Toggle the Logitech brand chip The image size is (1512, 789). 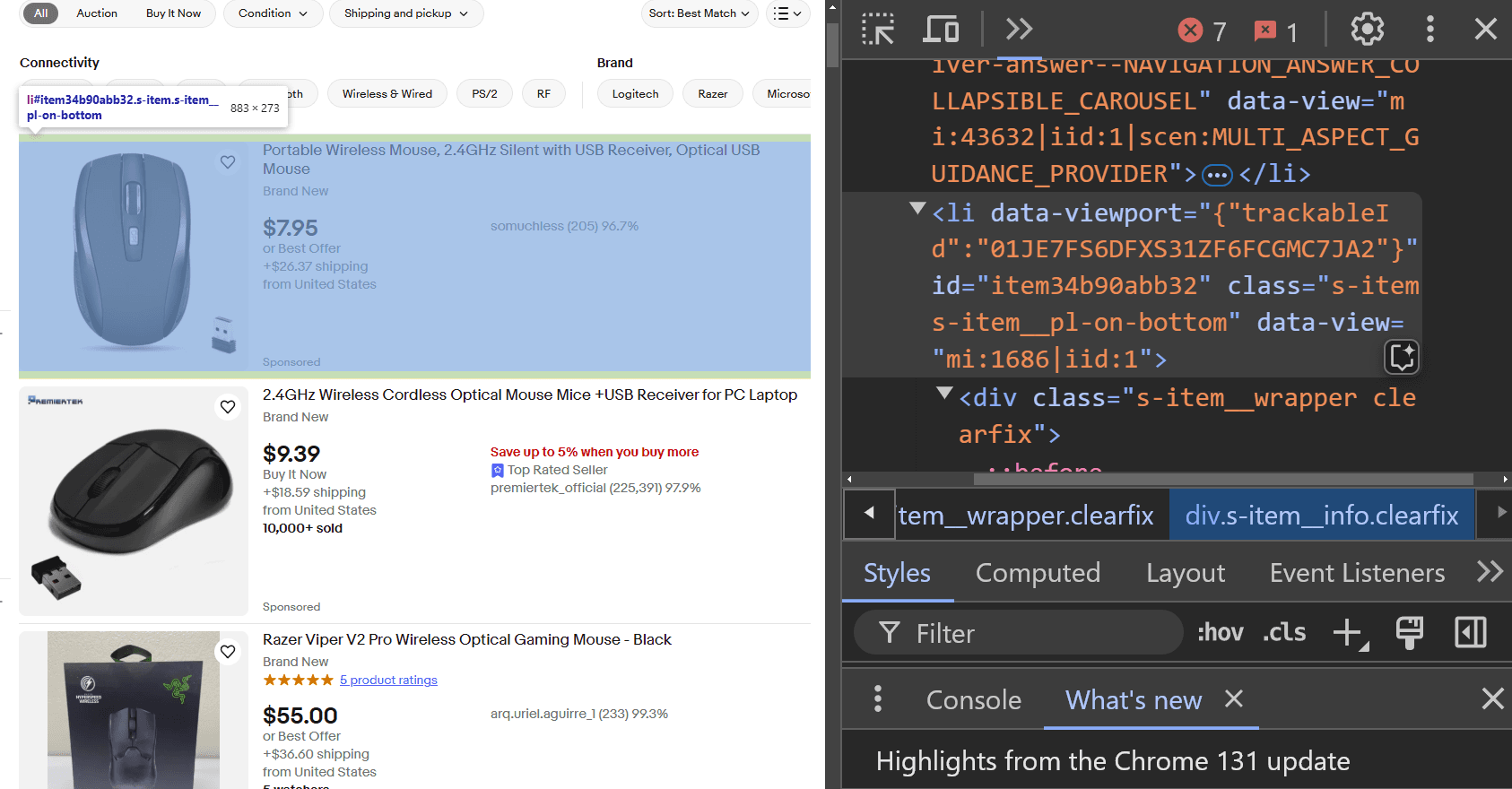(635, 93)
